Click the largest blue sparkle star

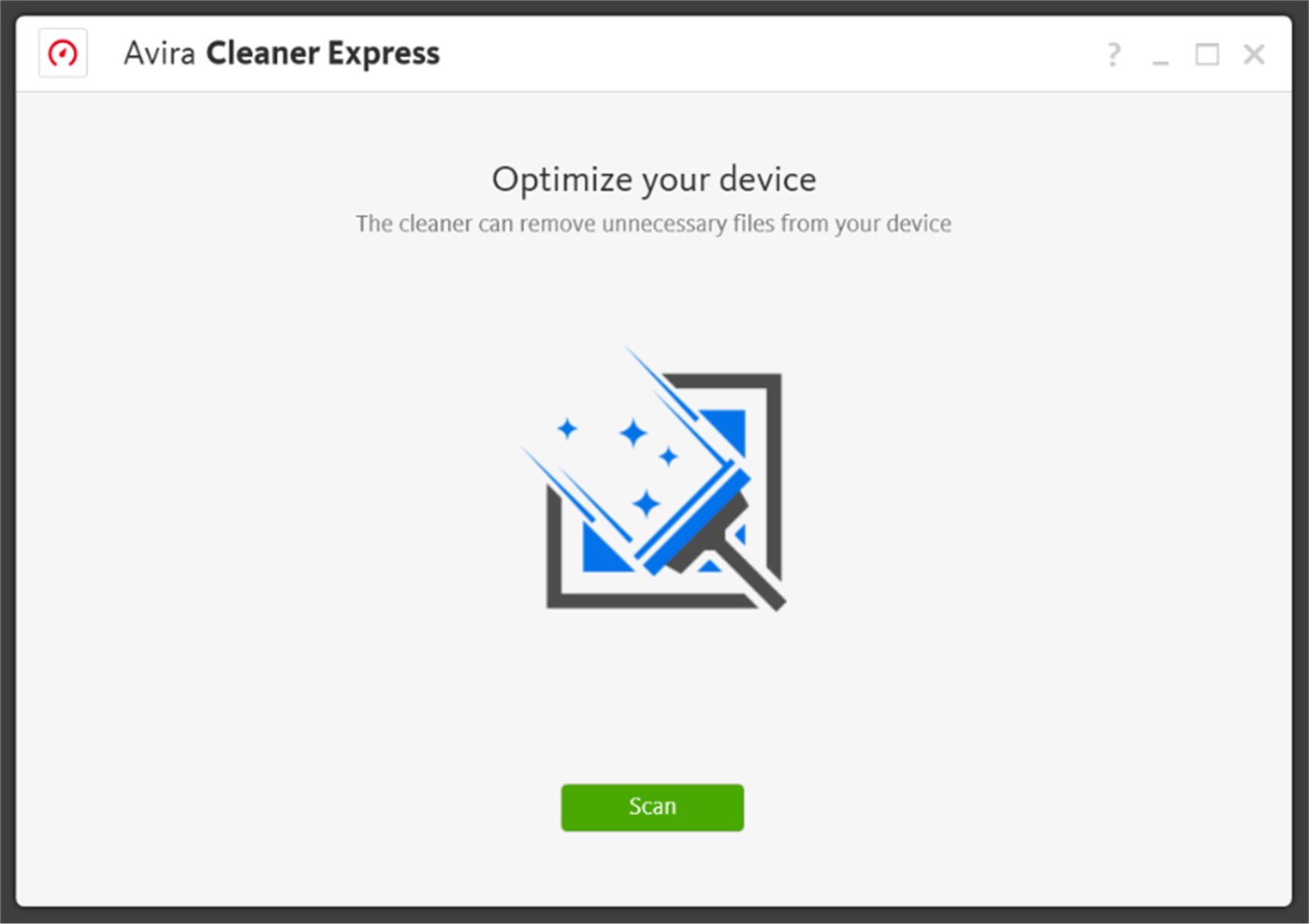pos(633,433)
